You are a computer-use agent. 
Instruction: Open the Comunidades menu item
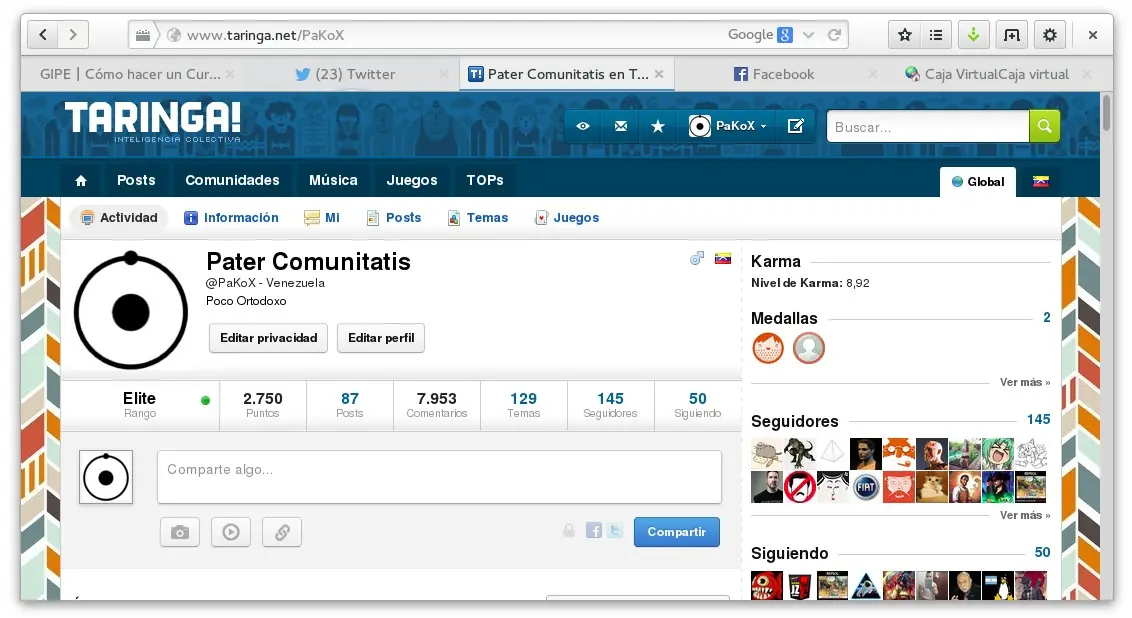232,180
